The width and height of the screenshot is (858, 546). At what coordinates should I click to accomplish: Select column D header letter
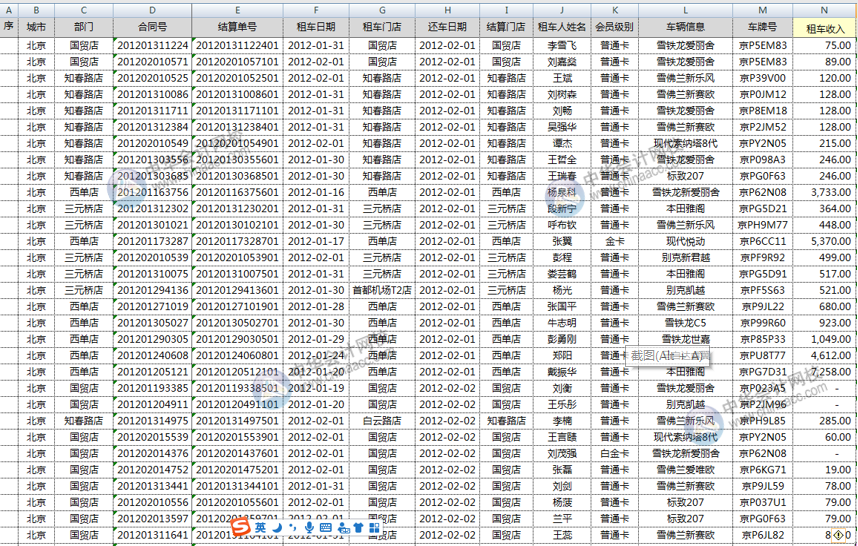(152, 8)
